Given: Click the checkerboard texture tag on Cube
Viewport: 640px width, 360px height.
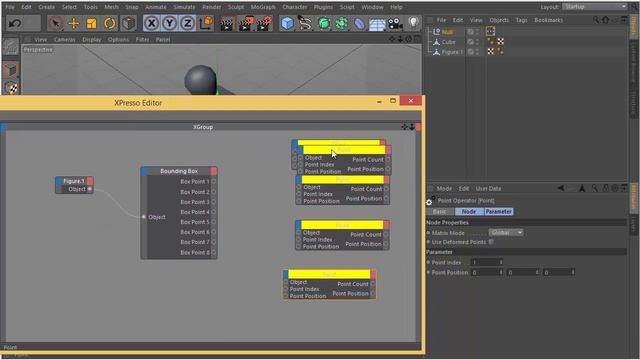Looking at the screenshot, I should 500,42.
